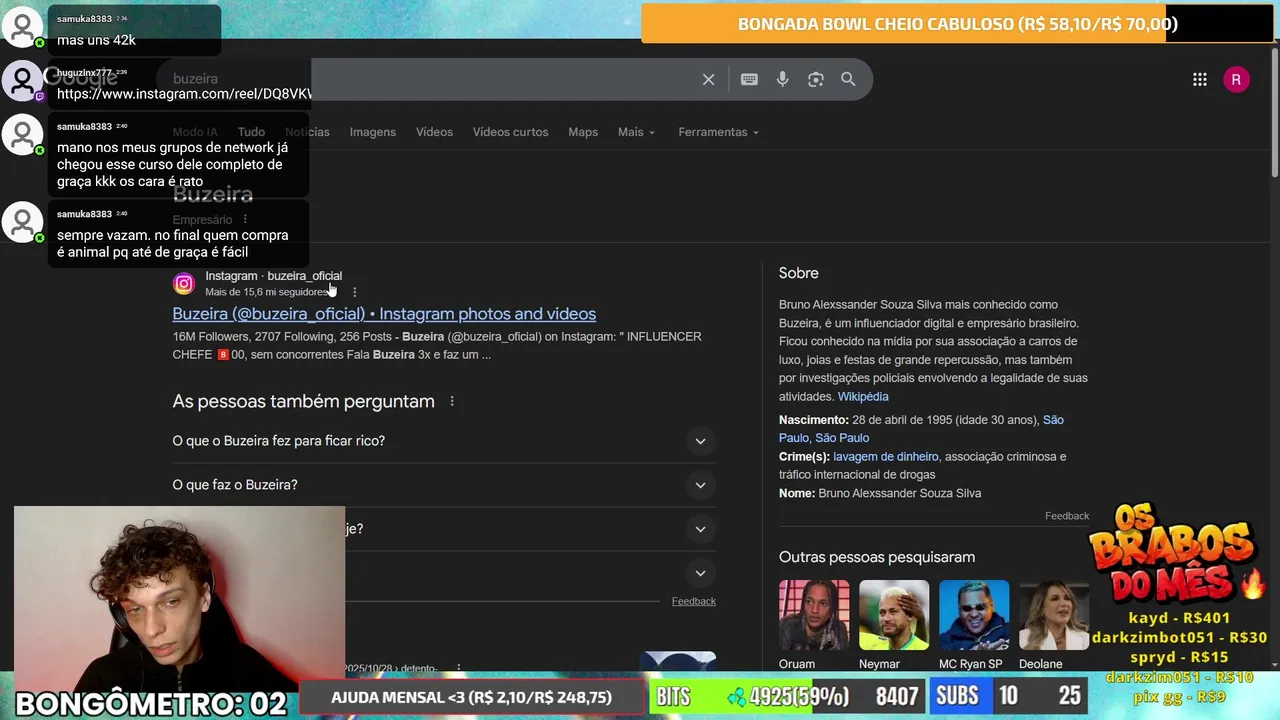Open the on-screen keyboard icon in search bar

click(749, 79)
